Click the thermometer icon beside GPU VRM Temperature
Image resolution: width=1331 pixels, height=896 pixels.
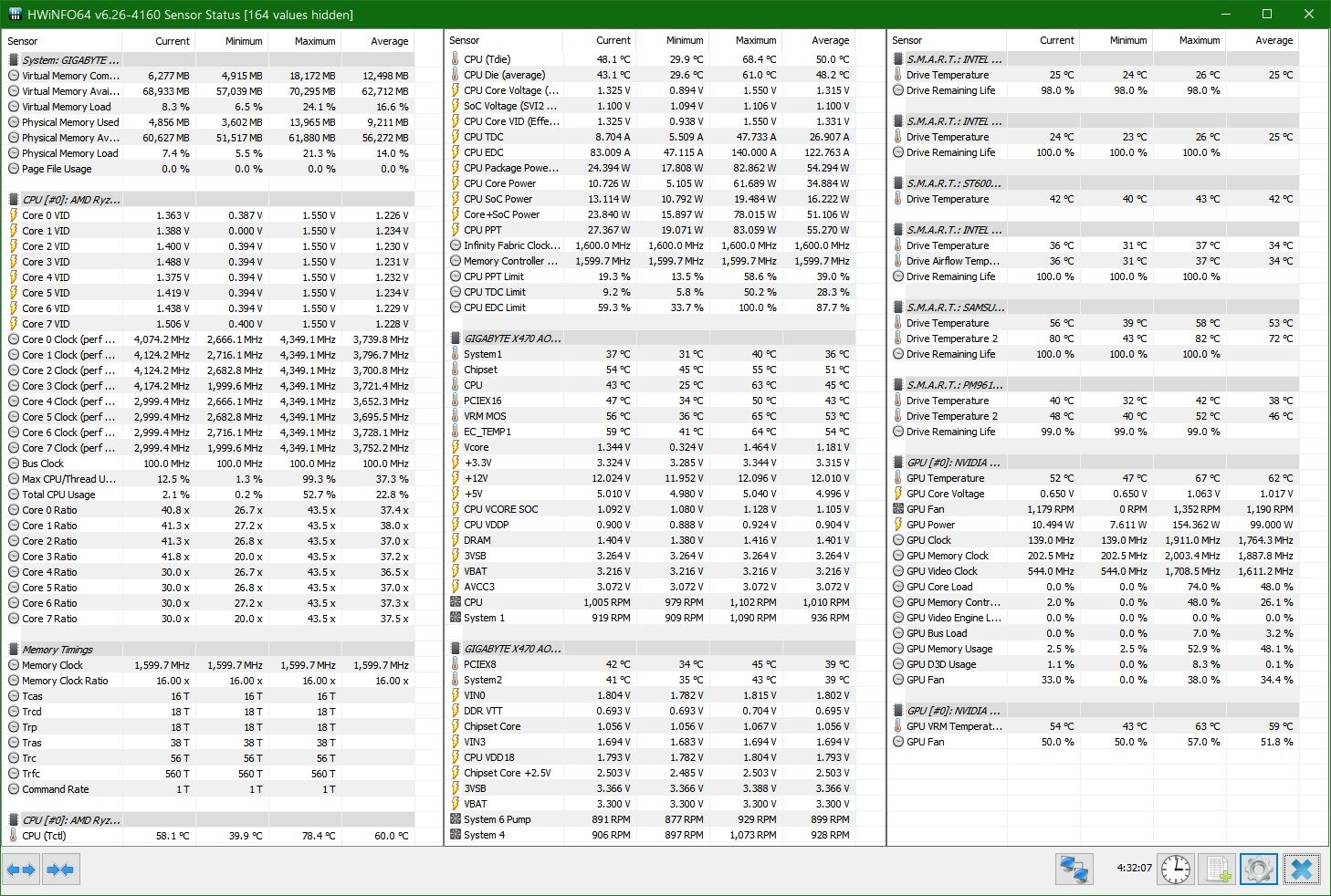[x=898, y=726]
